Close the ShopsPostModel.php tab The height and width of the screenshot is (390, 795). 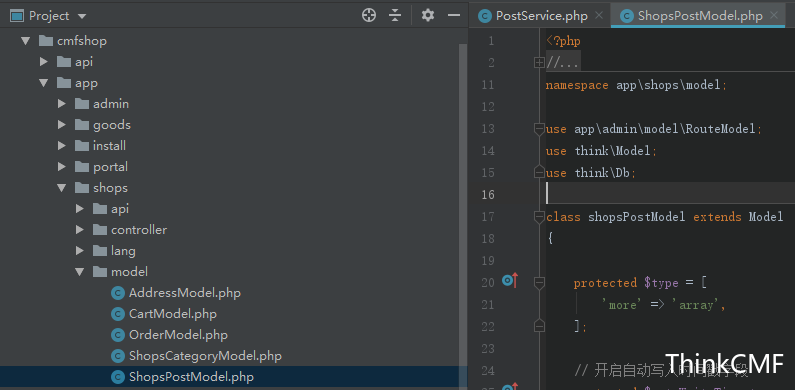click(x=774, y=15)
